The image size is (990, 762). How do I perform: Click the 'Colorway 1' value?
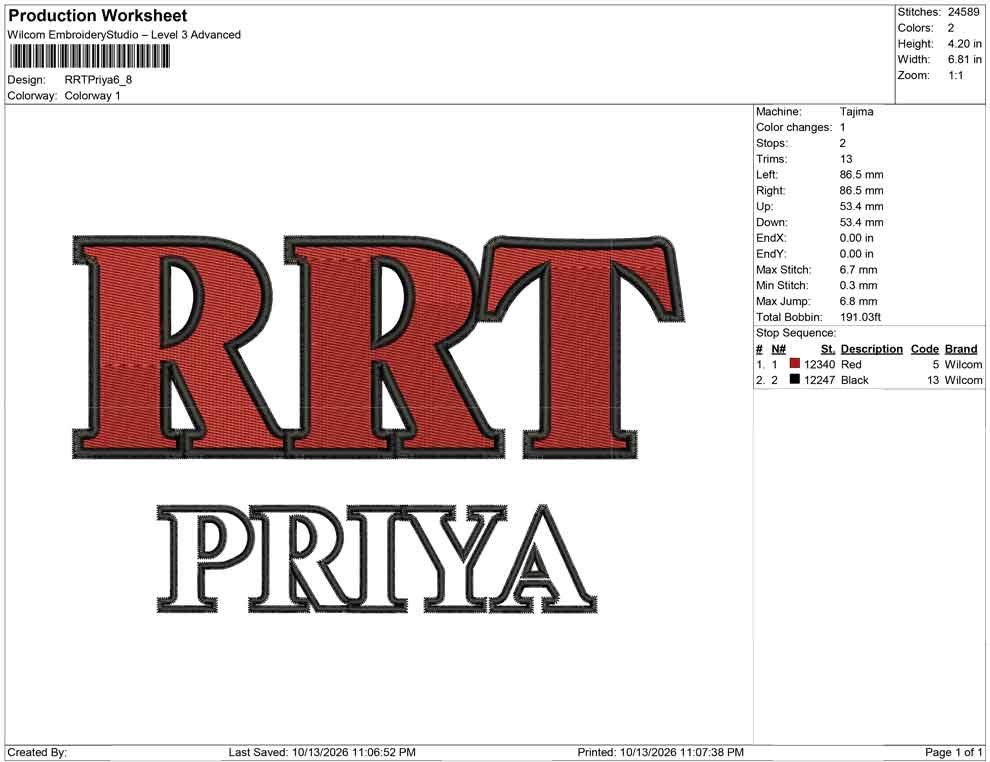93,96
